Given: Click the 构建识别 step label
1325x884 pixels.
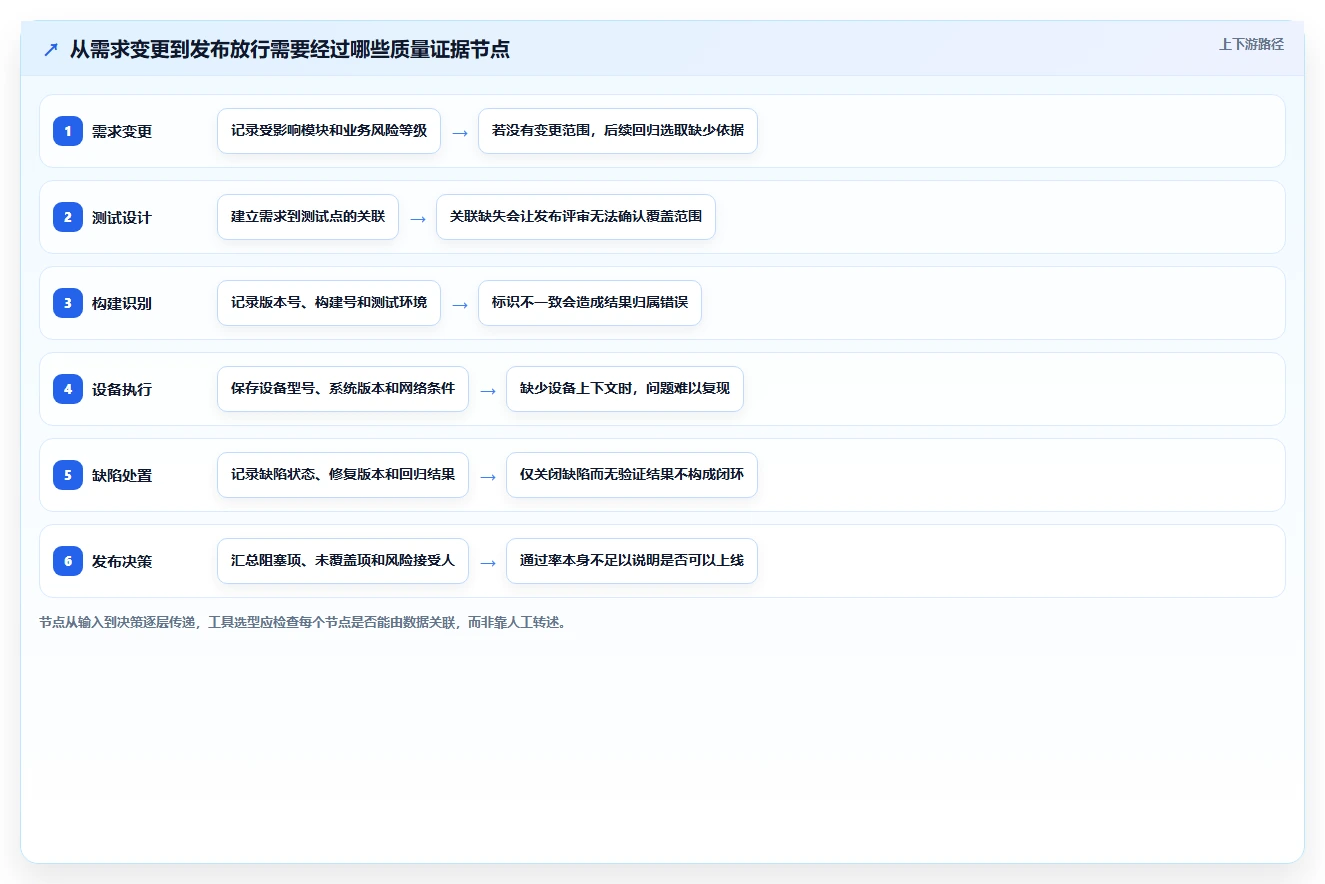Looking at the screenshot, I should [x=122, y=304].
